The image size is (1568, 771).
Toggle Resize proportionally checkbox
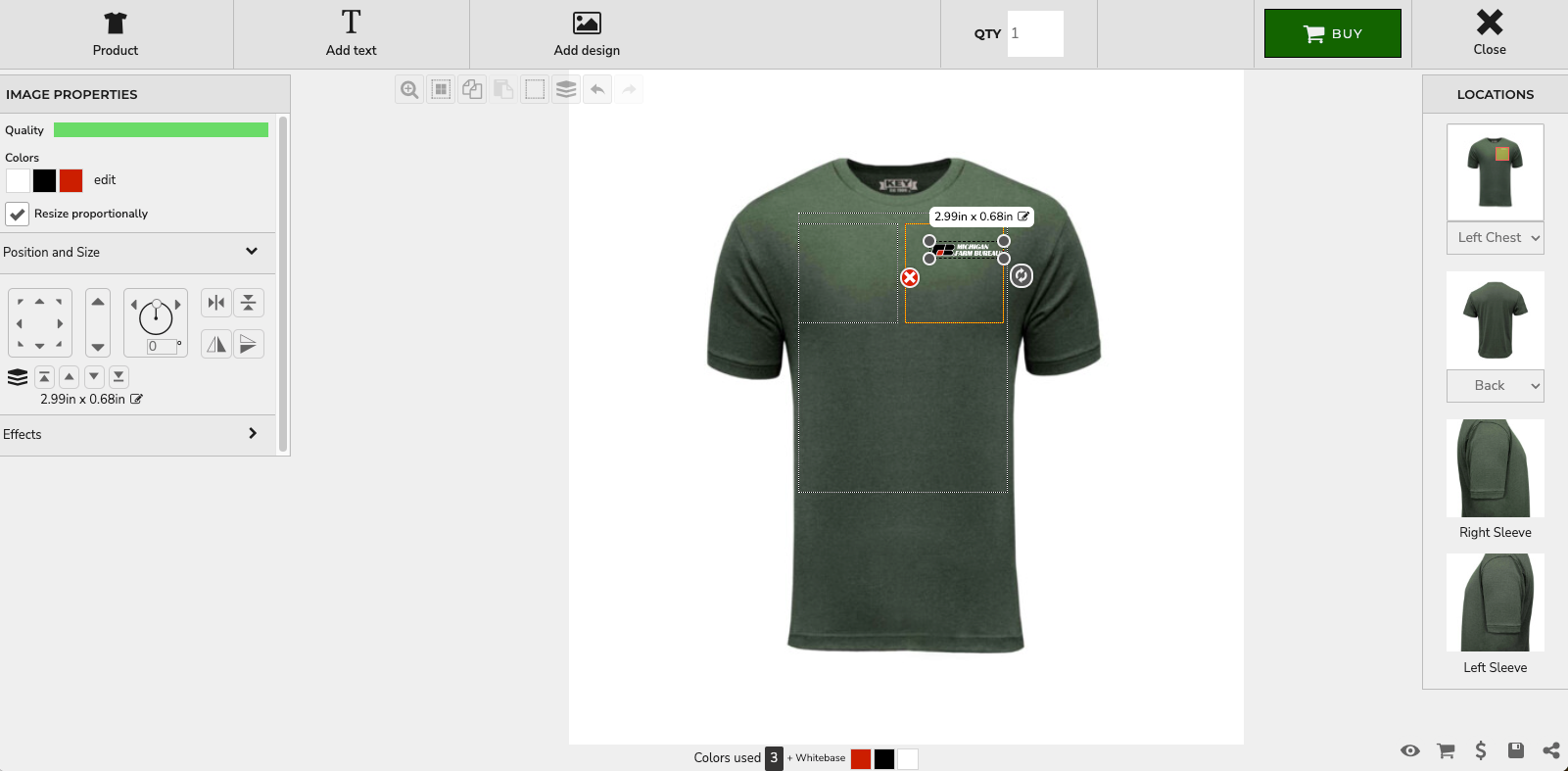click(18, 215)
